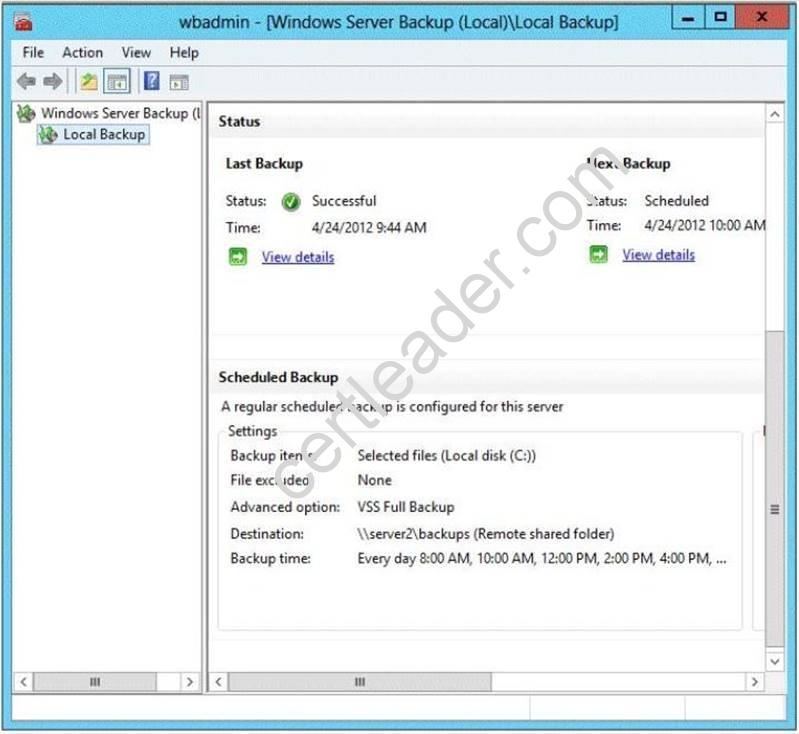Open the Action menu
This screenshot has height=734, width=799.
(x=82, y=52)
